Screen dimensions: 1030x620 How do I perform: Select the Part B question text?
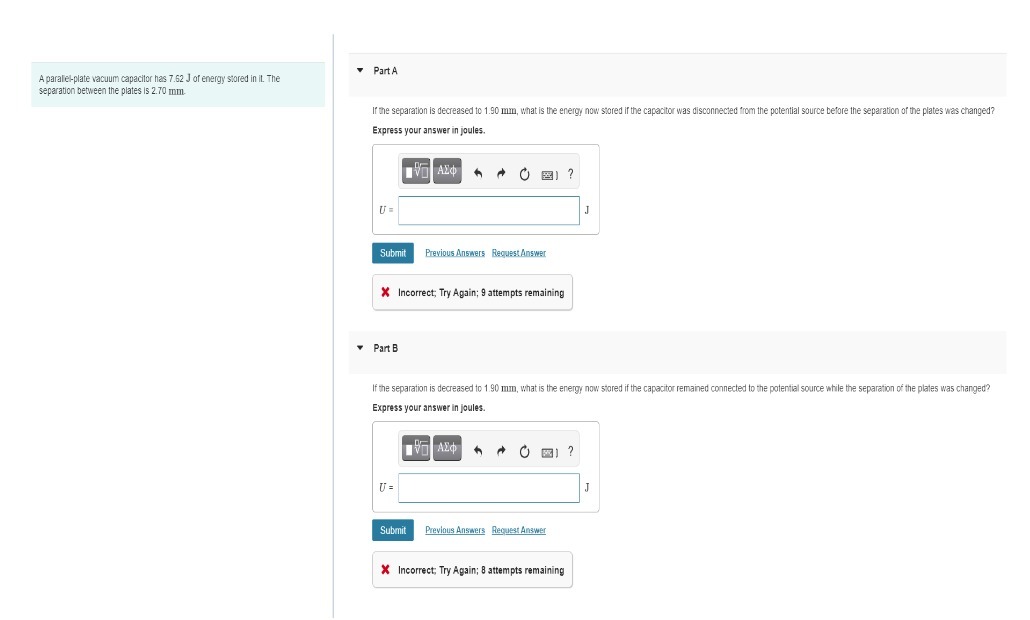[681, 388]
